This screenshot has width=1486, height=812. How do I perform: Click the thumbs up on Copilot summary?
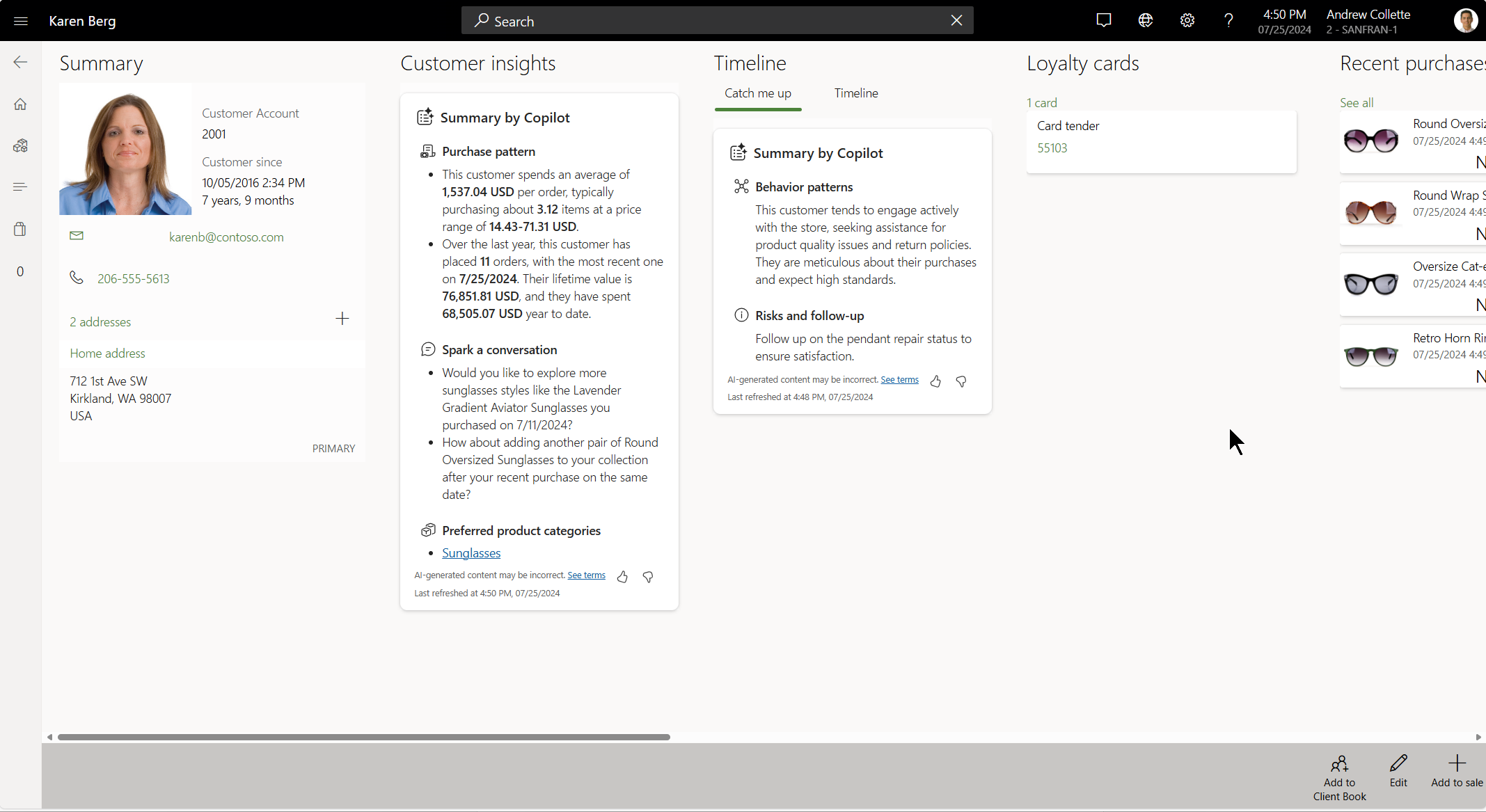622,575
